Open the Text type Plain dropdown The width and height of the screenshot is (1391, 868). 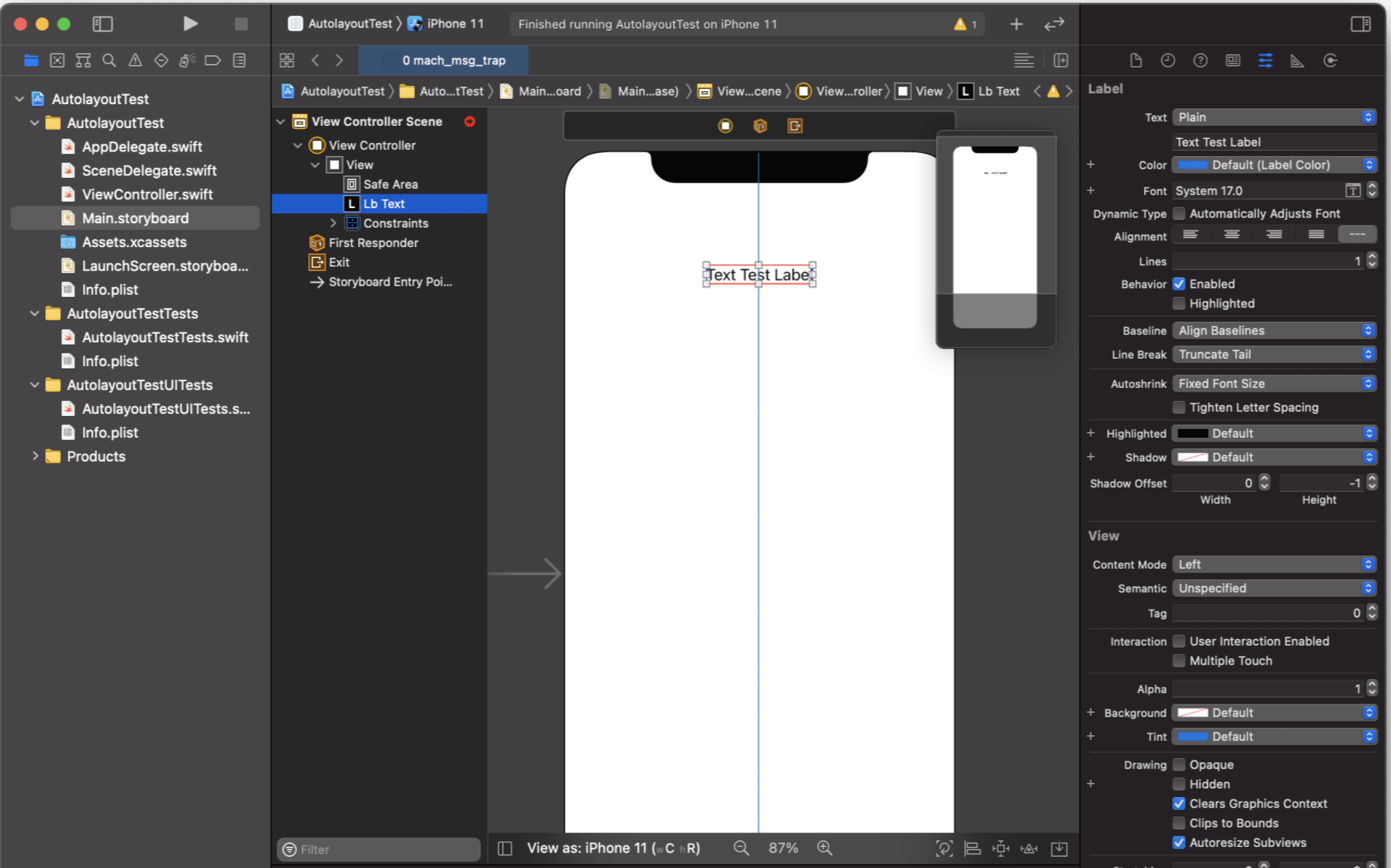[1275, 118]
